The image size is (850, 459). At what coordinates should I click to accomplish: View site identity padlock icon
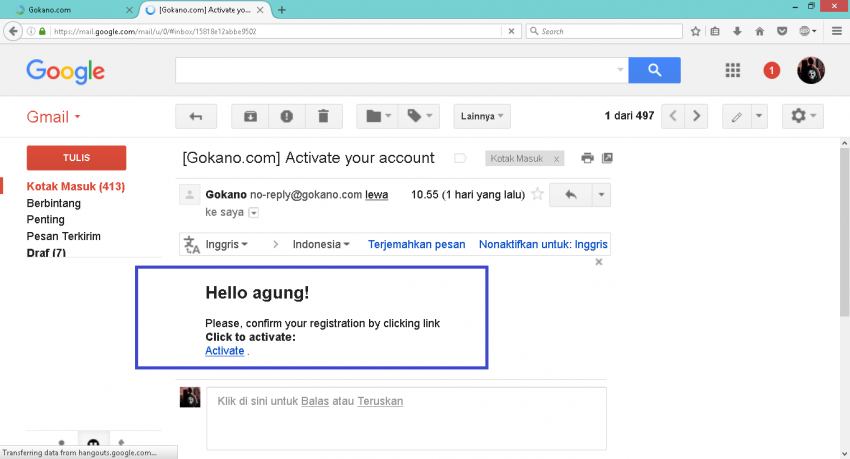point(42,31)
